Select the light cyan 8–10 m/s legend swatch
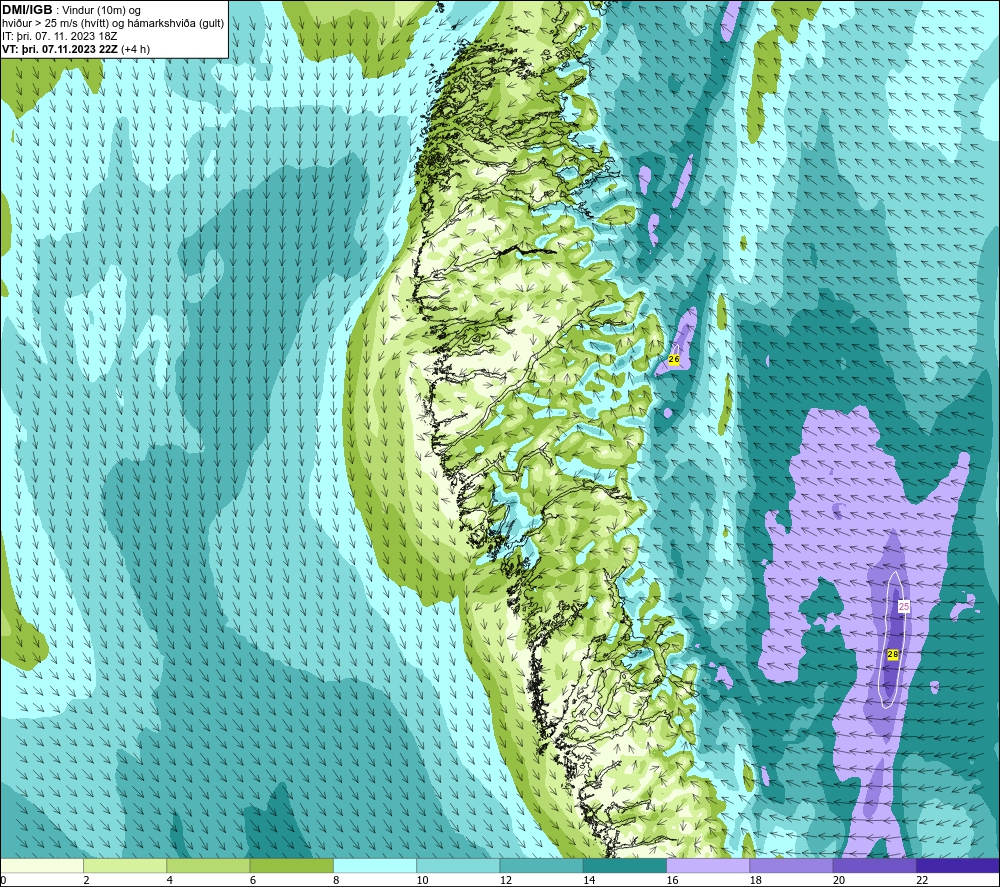This screenshot has width=1000, height=887. pos(375,865)
